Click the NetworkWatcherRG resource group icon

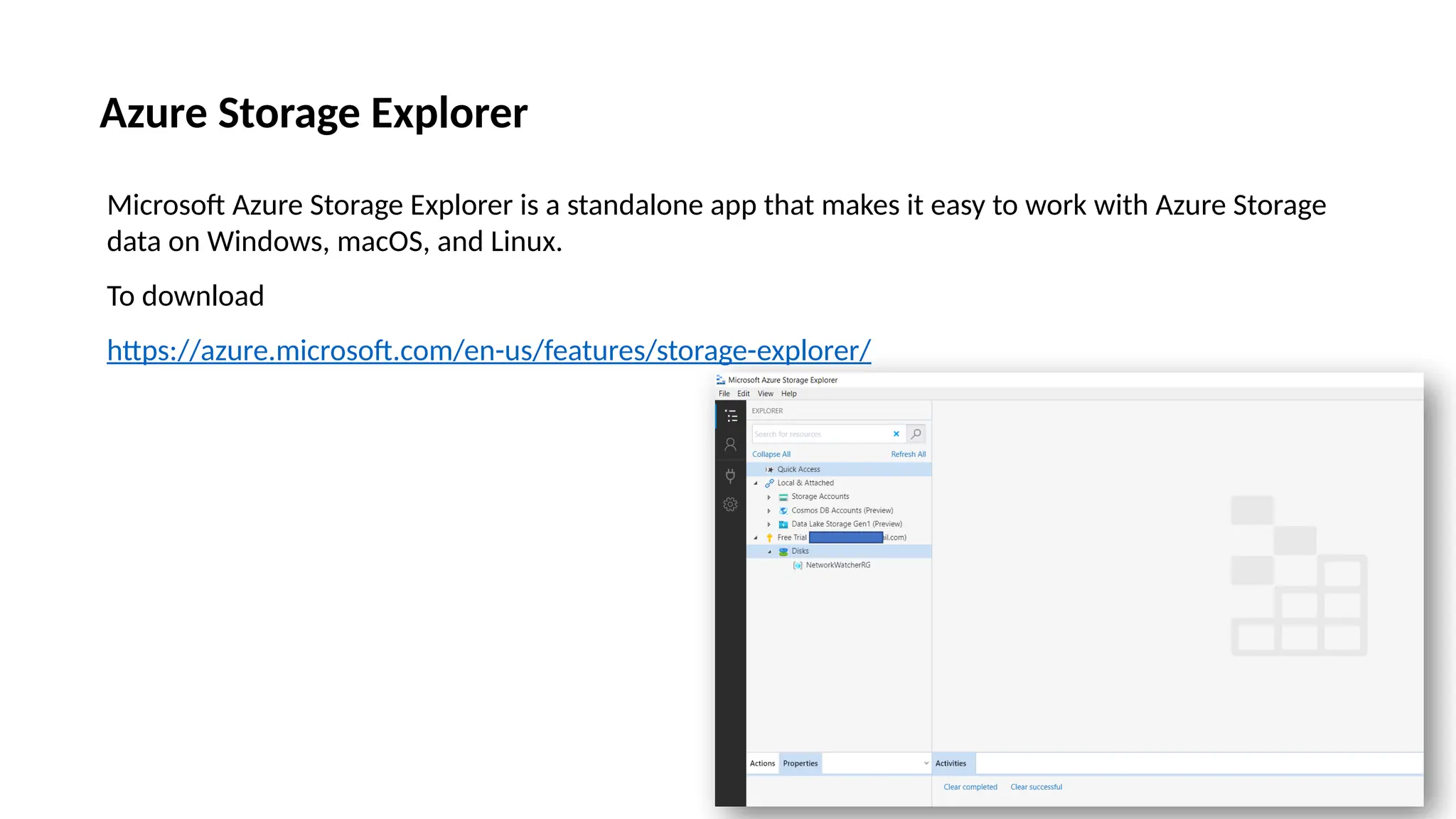[798, 565]
